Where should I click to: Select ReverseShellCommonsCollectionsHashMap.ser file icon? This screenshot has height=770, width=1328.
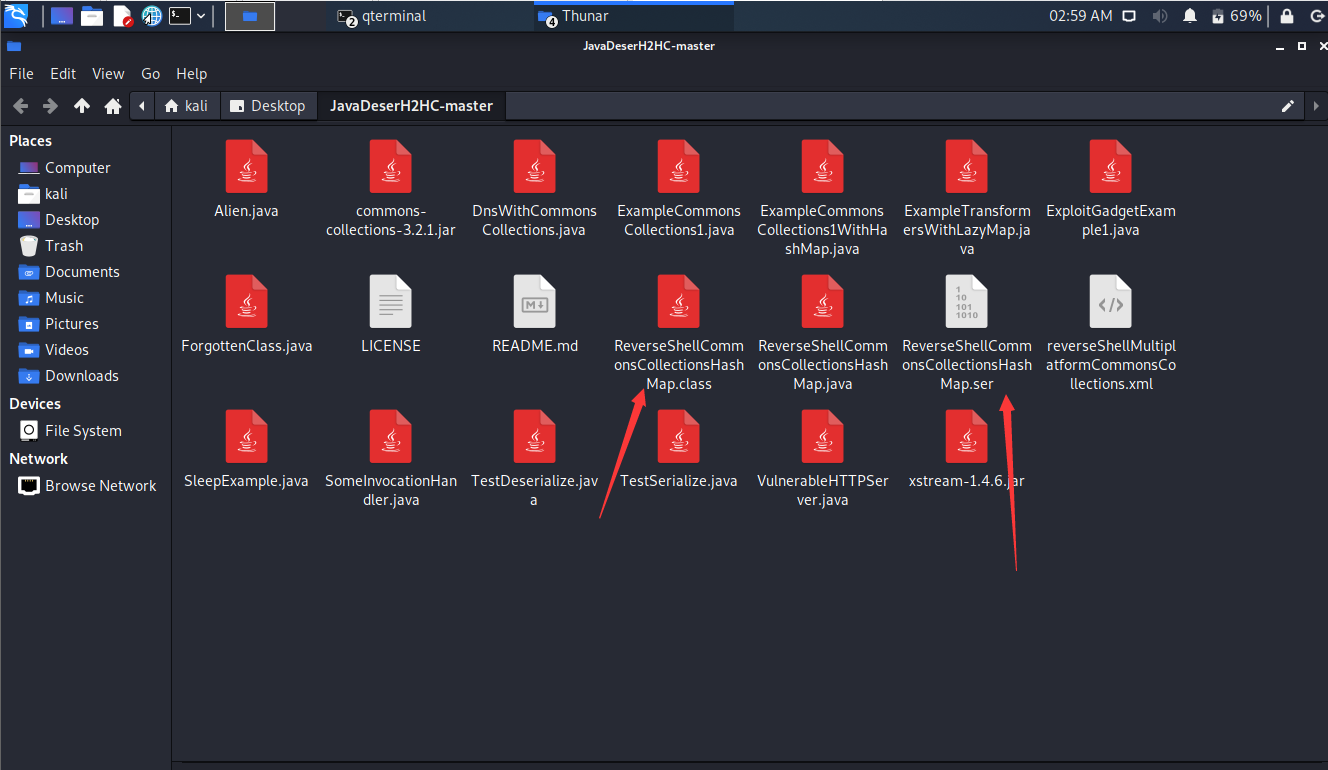point(966,301)
